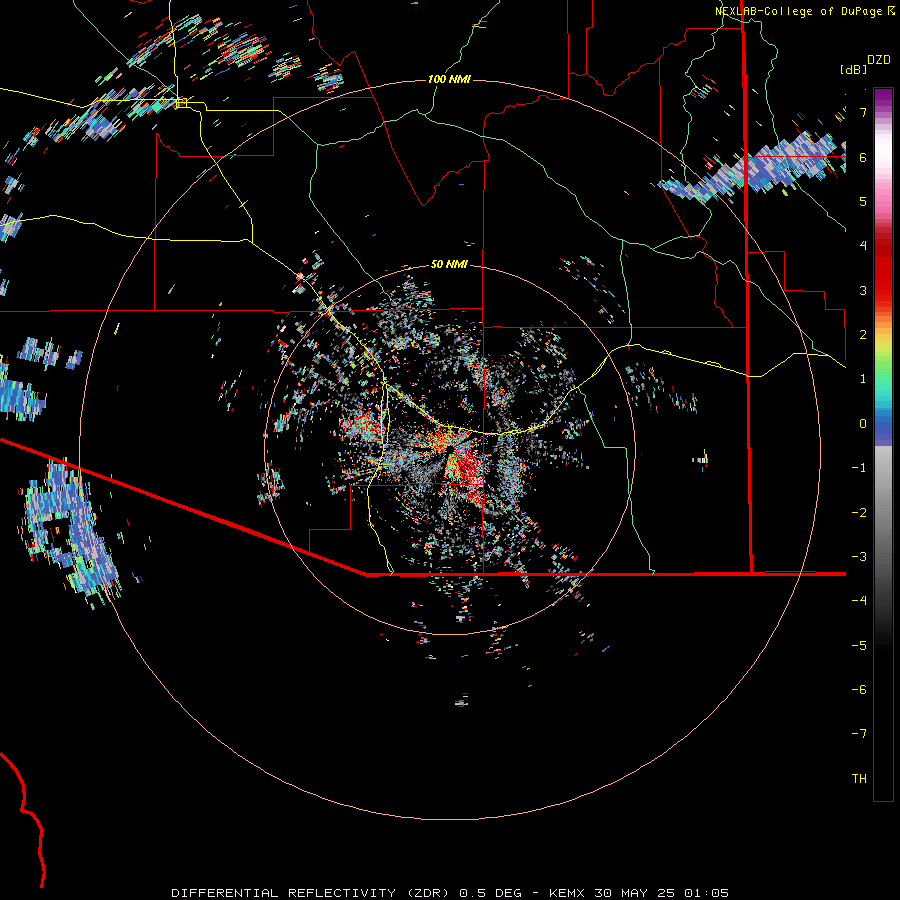Click the -2 value on the scale
This screenshot has width=900, height=900.
coord(859,513)
